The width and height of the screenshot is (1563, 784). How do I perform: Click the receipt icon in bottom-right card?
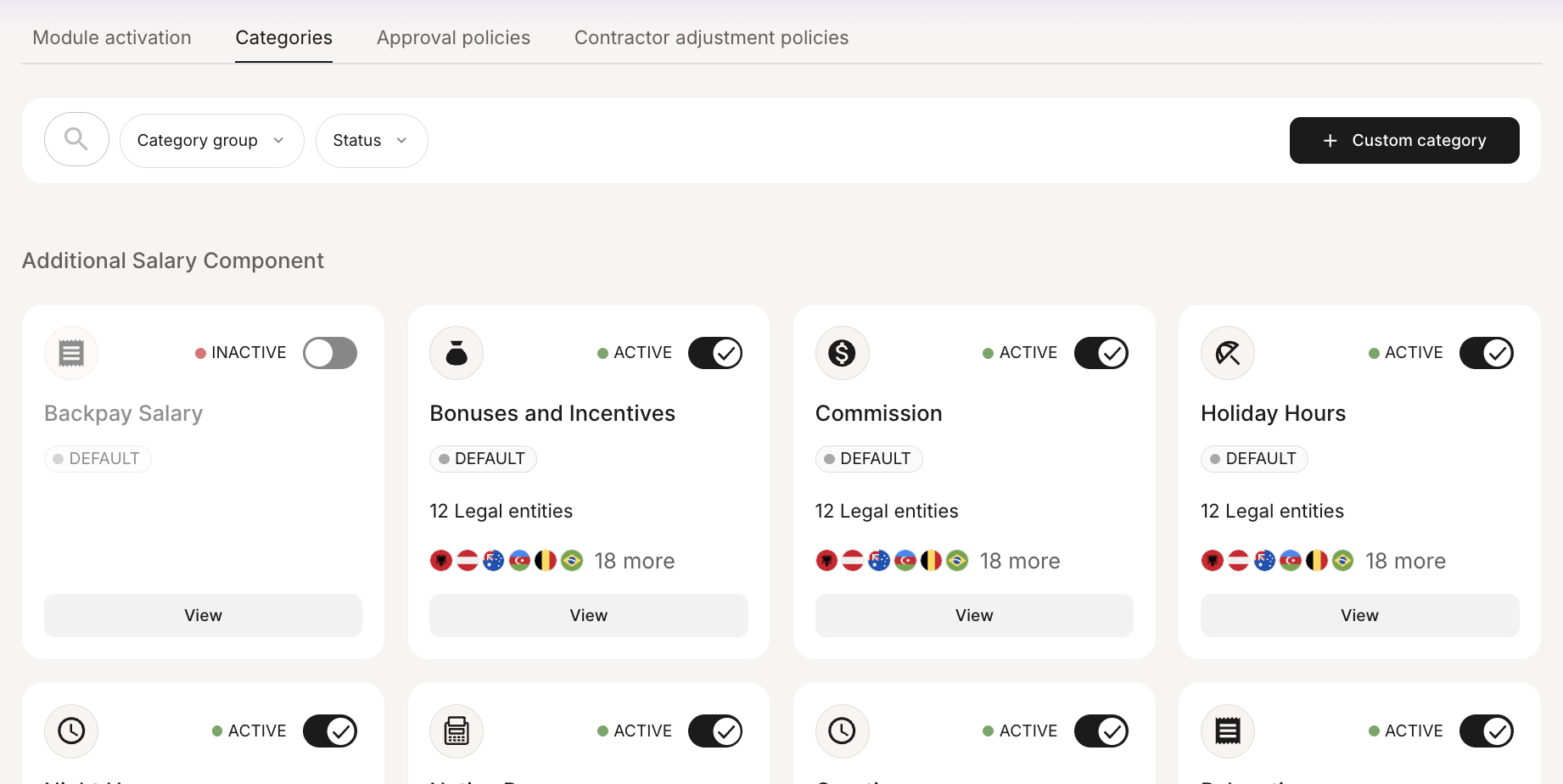(x=1228, y=731)
